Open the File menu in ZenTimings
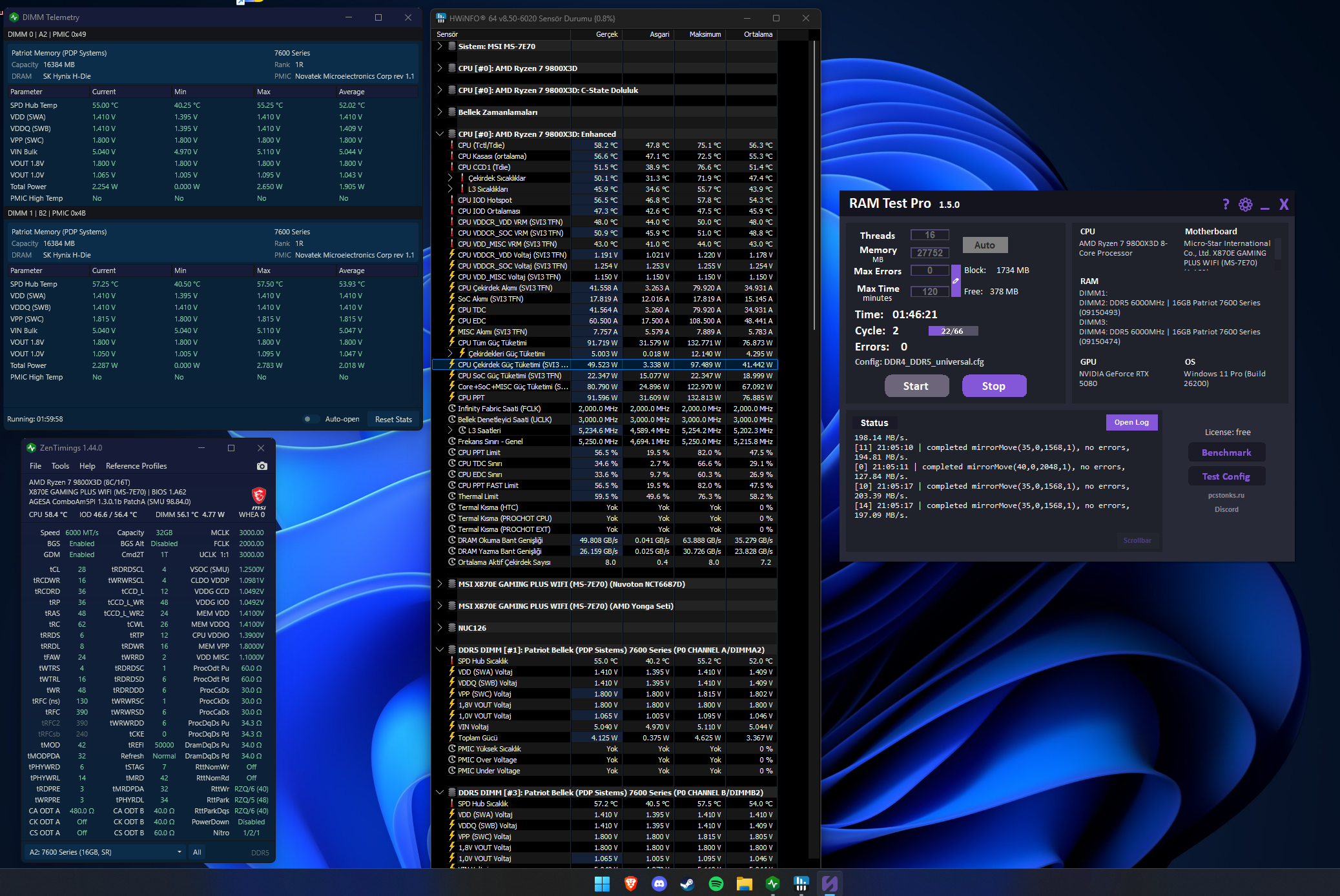This screenshot has width=1340, height=896. click(x=36, y=466)
